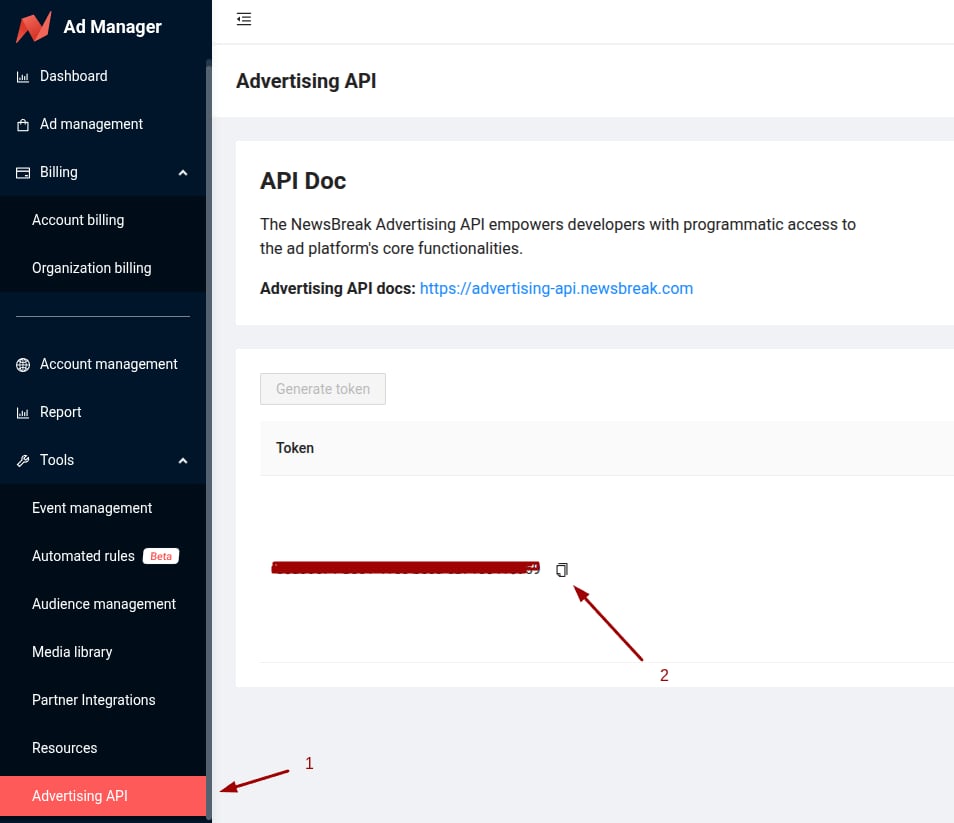Viewport: 954px width, 823px height.
Task: Click the Tools wrench icon
Action: point(23,460)
